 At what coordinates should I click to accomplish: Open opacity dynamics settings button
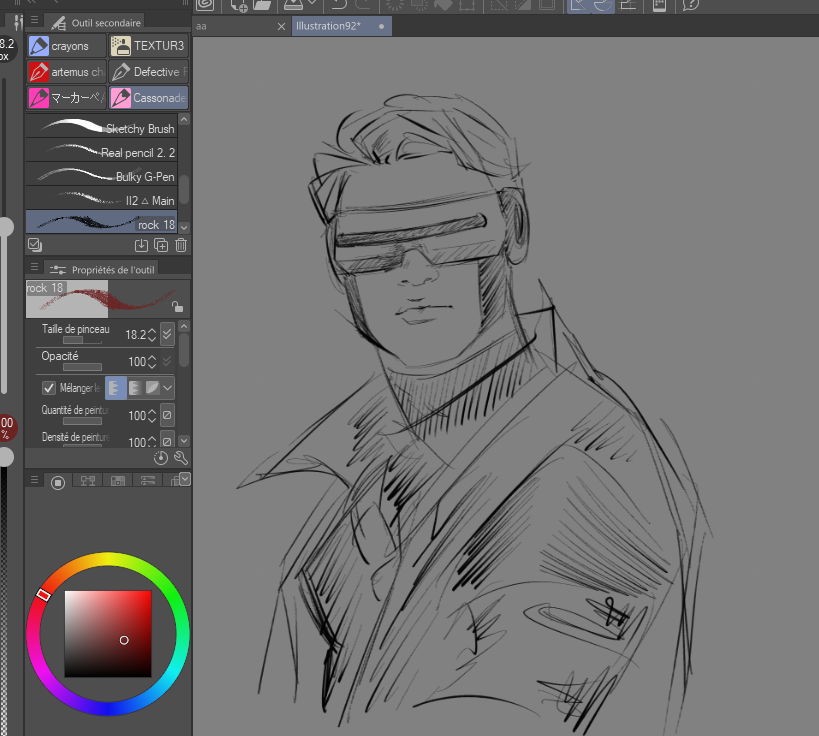[x=167, y=361]
